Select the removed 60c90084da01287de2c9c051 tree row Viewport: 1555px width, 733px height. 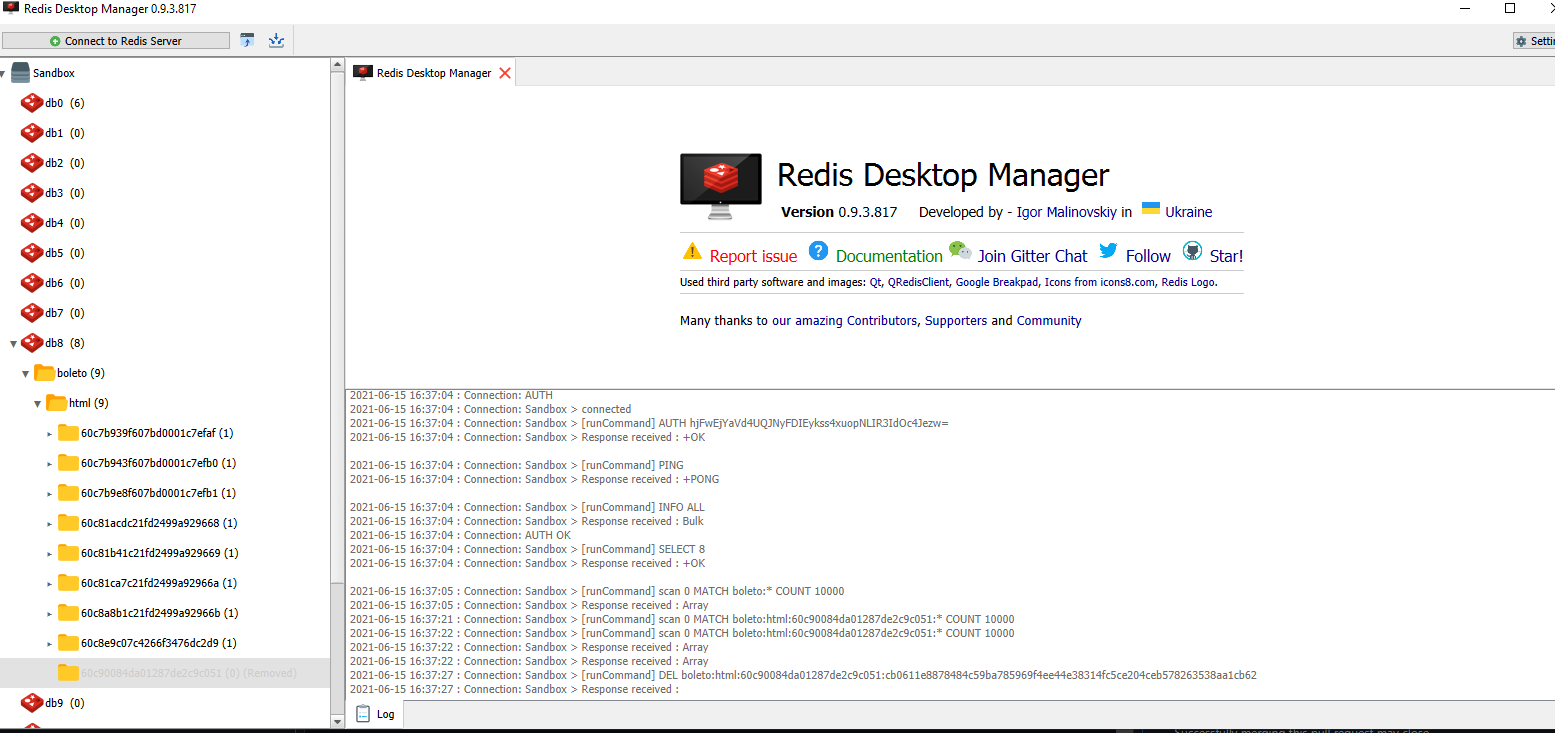point(165,673)
